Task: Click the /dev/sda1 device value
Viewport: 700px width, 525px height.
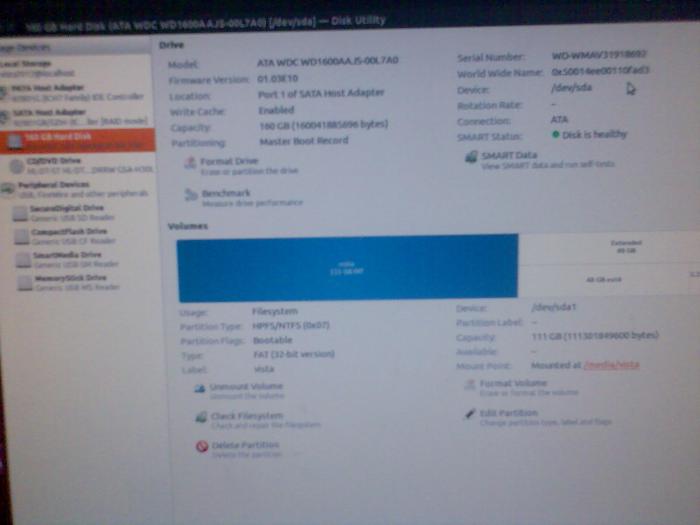Action: point(554,307)
